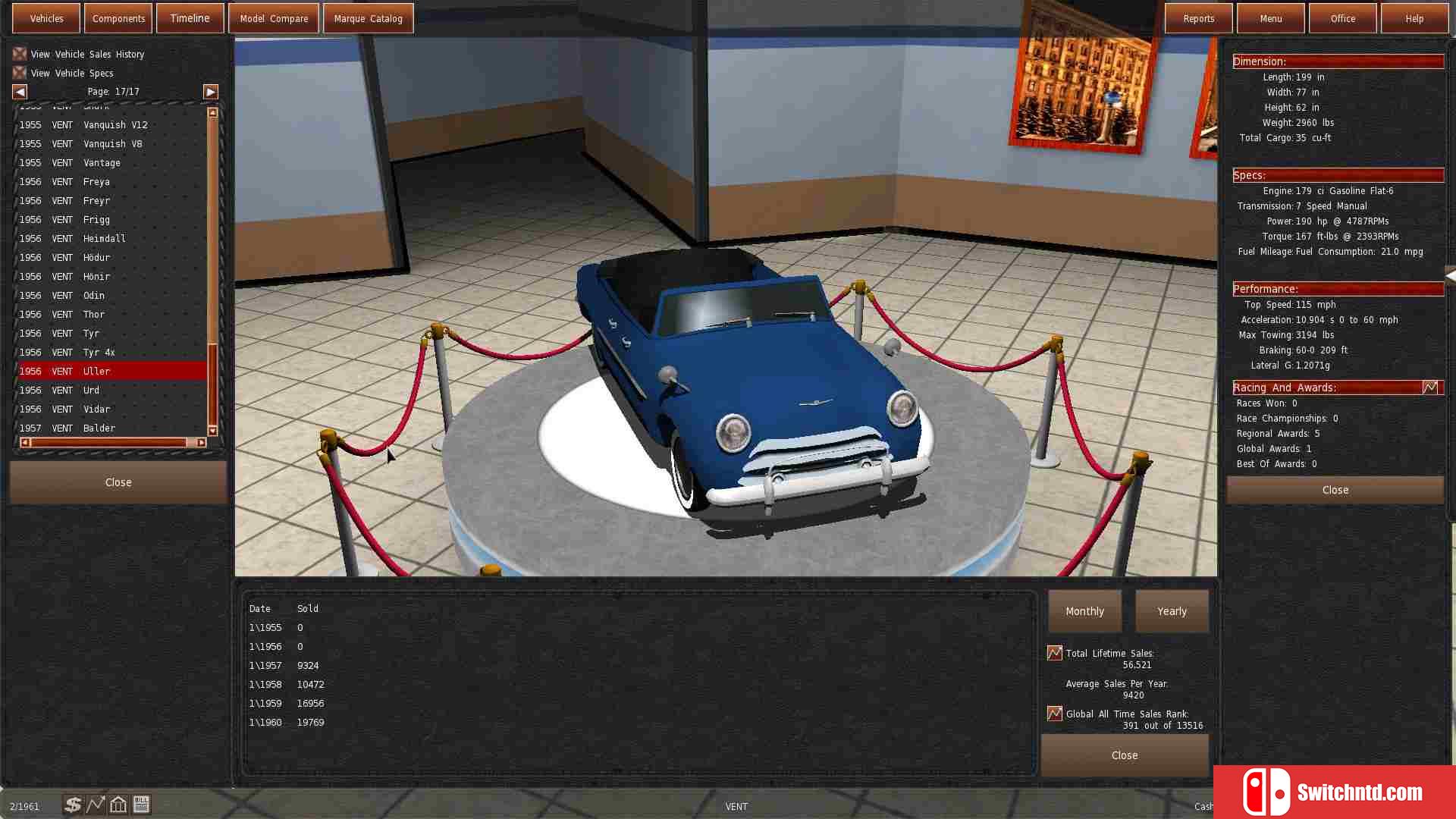1456x819 pixels.
Task: Click the Performance section header
Action: [x=1338, y=289]
